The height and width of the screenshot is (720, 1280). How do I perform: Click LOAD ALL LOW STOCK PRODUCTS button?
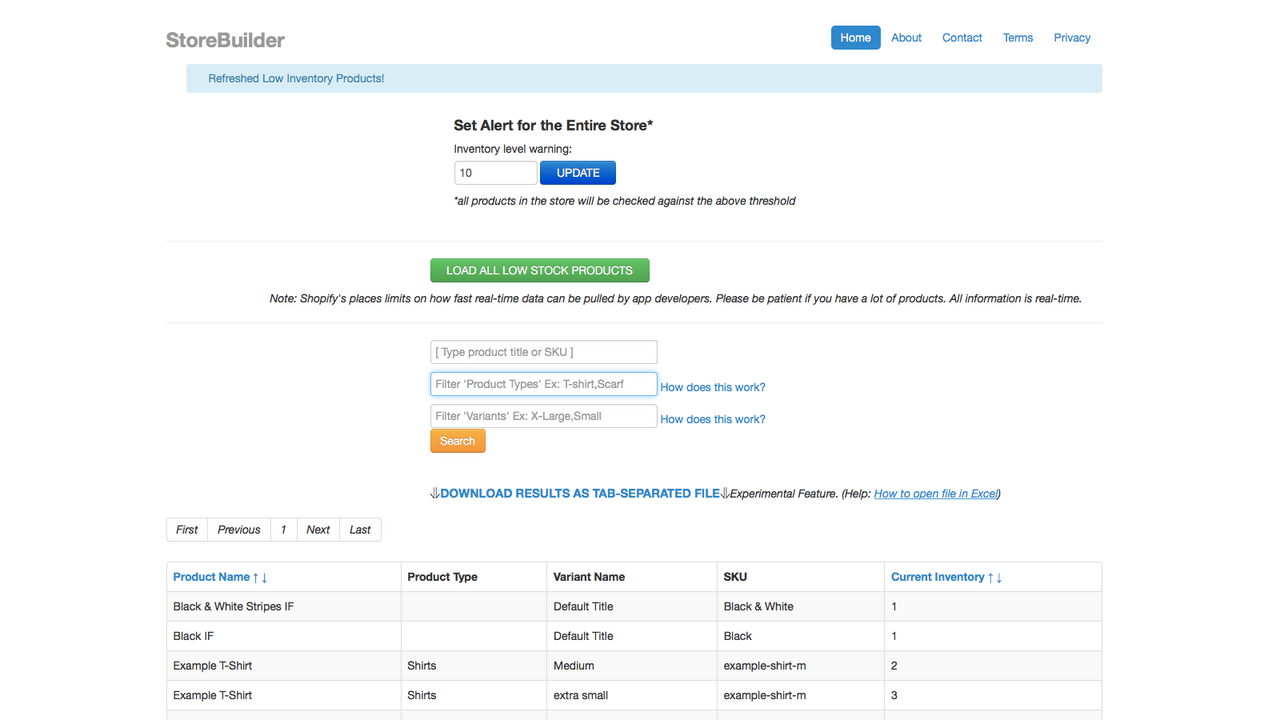(x=540, y=270)
